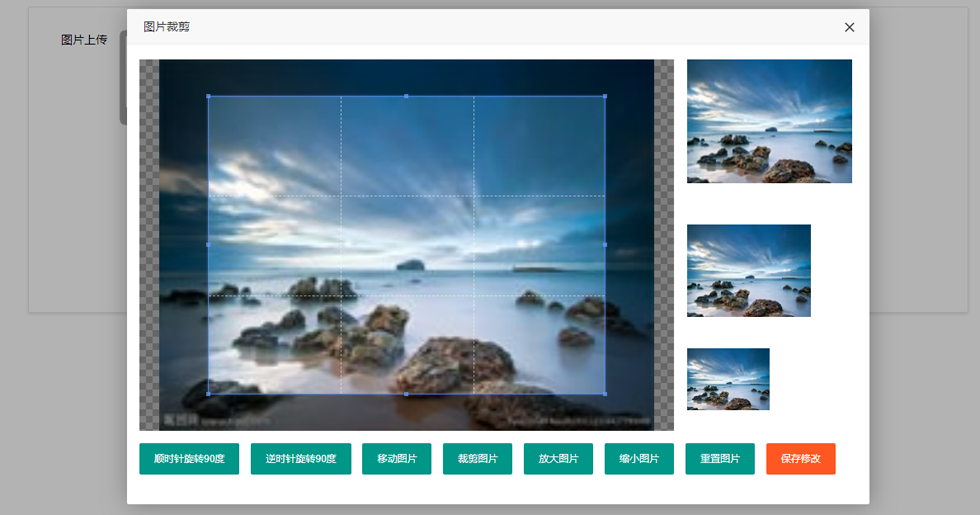Click the bottom-right crop box handle

(605, 394)
